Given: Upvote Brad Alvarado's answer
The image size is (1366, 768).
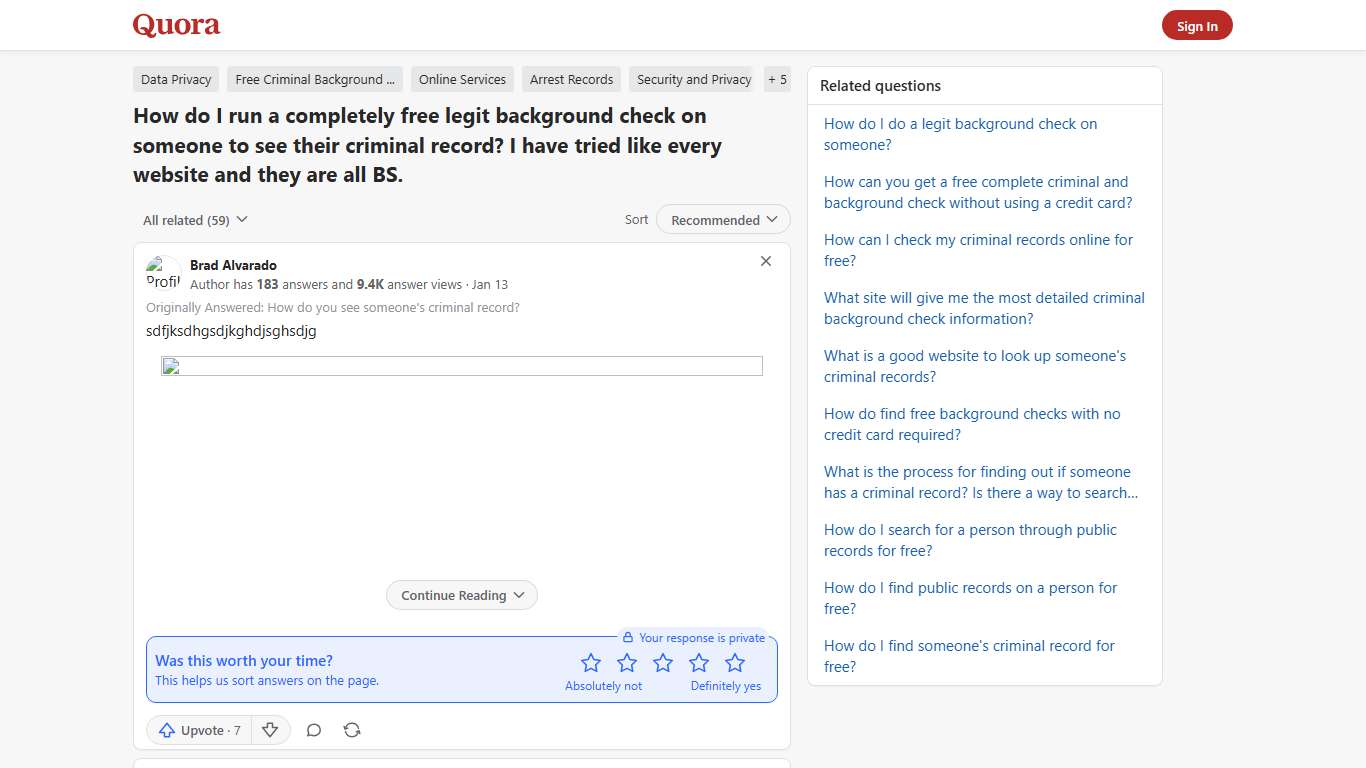Looking at the screenshot, I should [197, 730].
